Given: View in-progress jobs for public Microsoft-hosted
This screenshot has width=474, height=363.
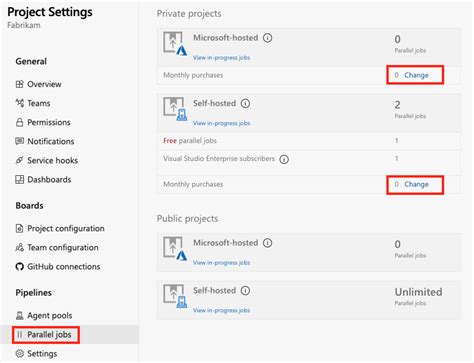Looking at the screenshot, I should point(221,262).
